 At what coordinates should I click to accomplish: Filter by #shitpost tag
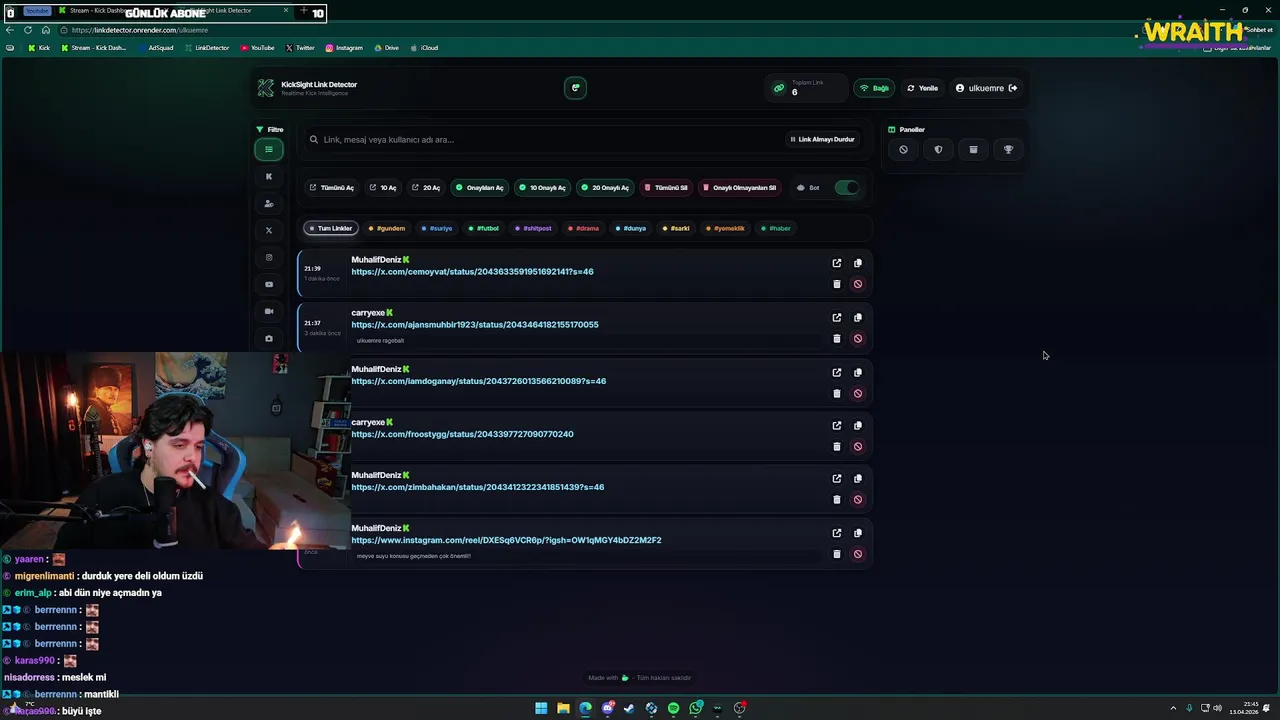pos(534,228)
